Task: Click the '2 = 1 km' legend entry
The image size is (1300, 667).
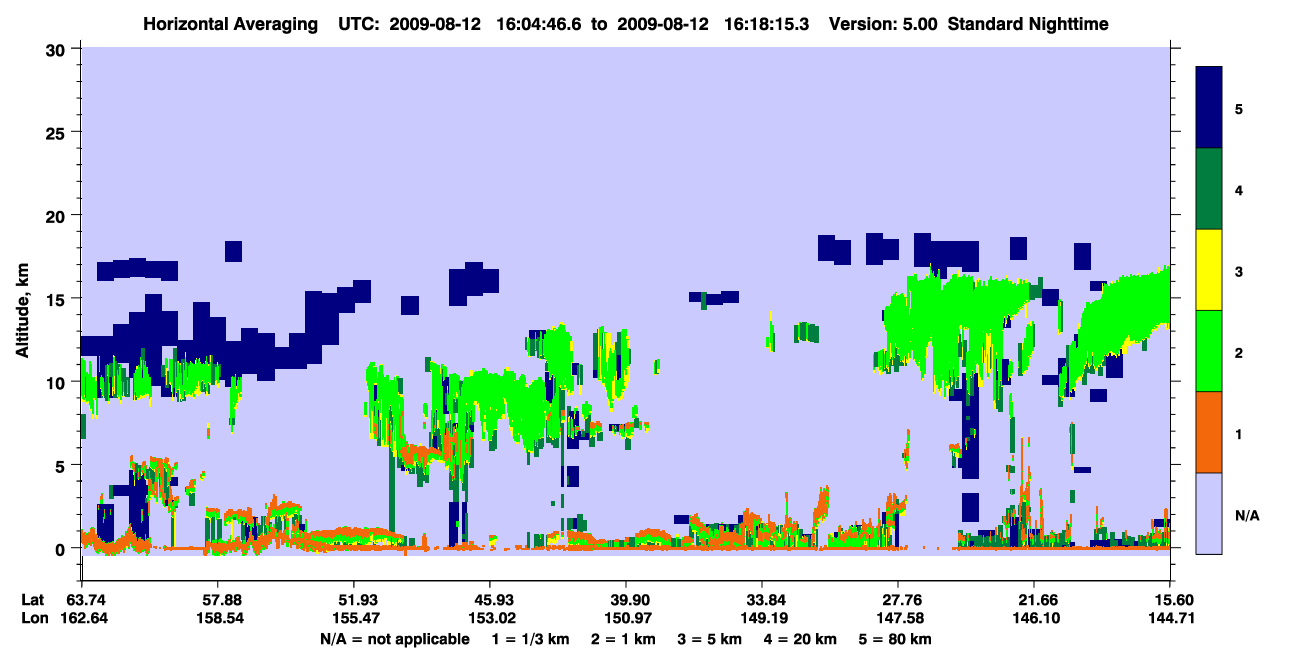Action: point(622,639)
